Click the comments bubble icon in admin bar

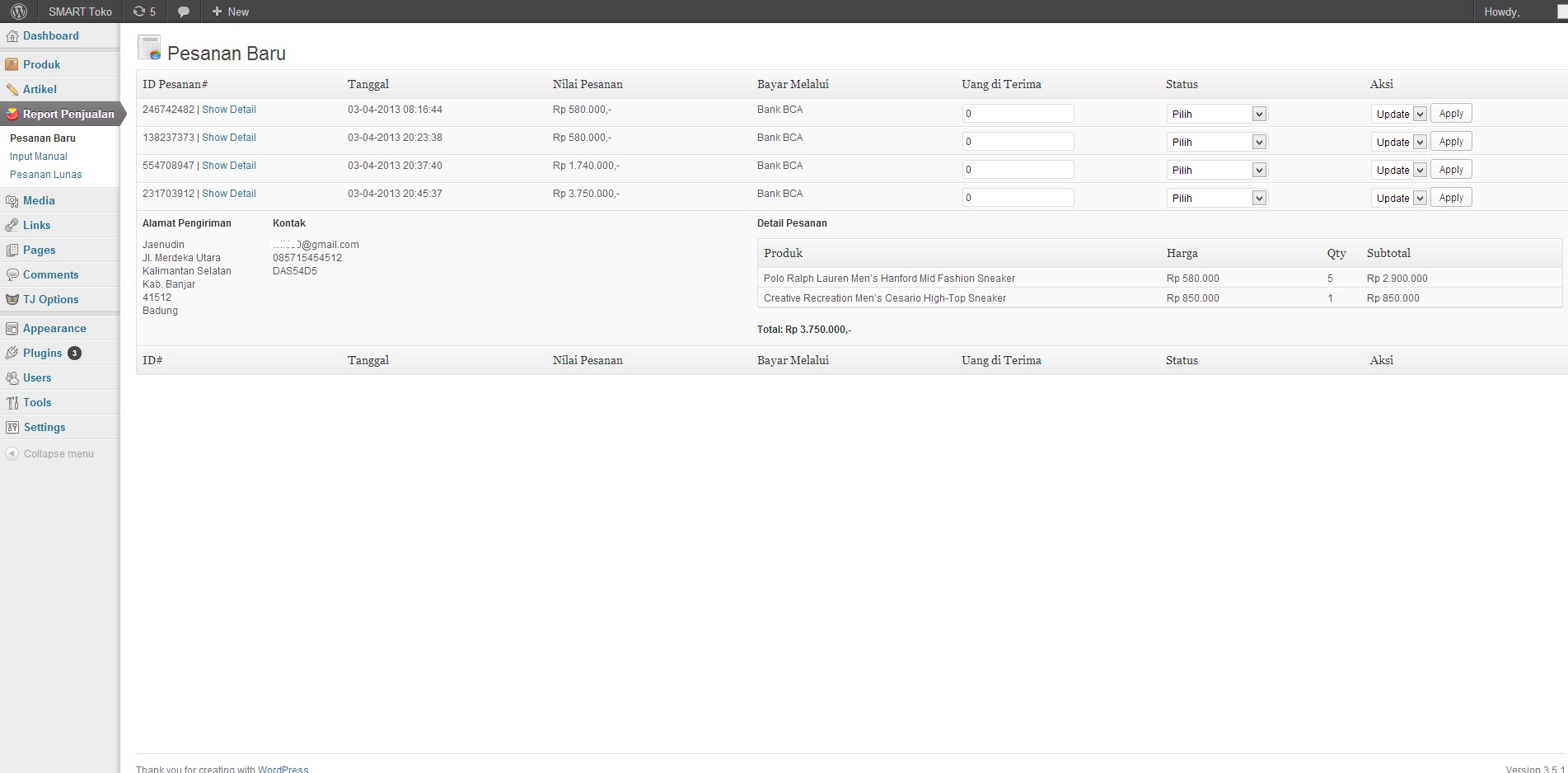pos(184,12)
